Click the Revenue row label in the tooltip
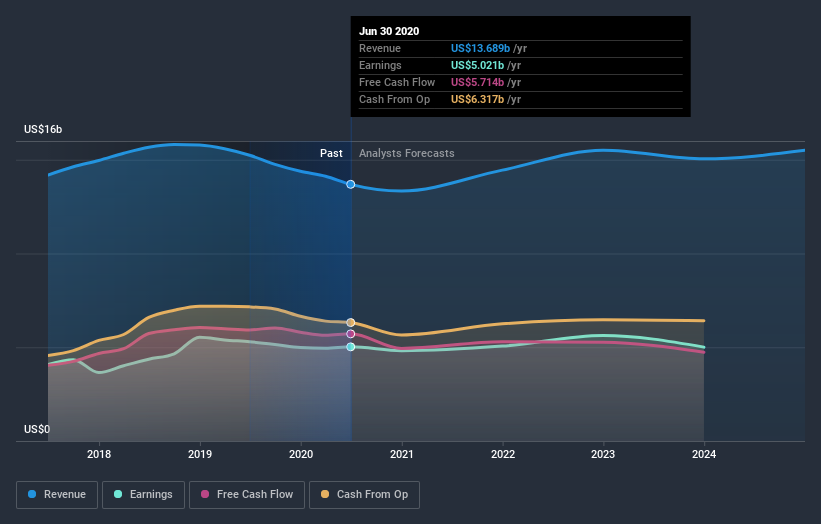Viewport: 821px width, 524px height. [380, 48]
